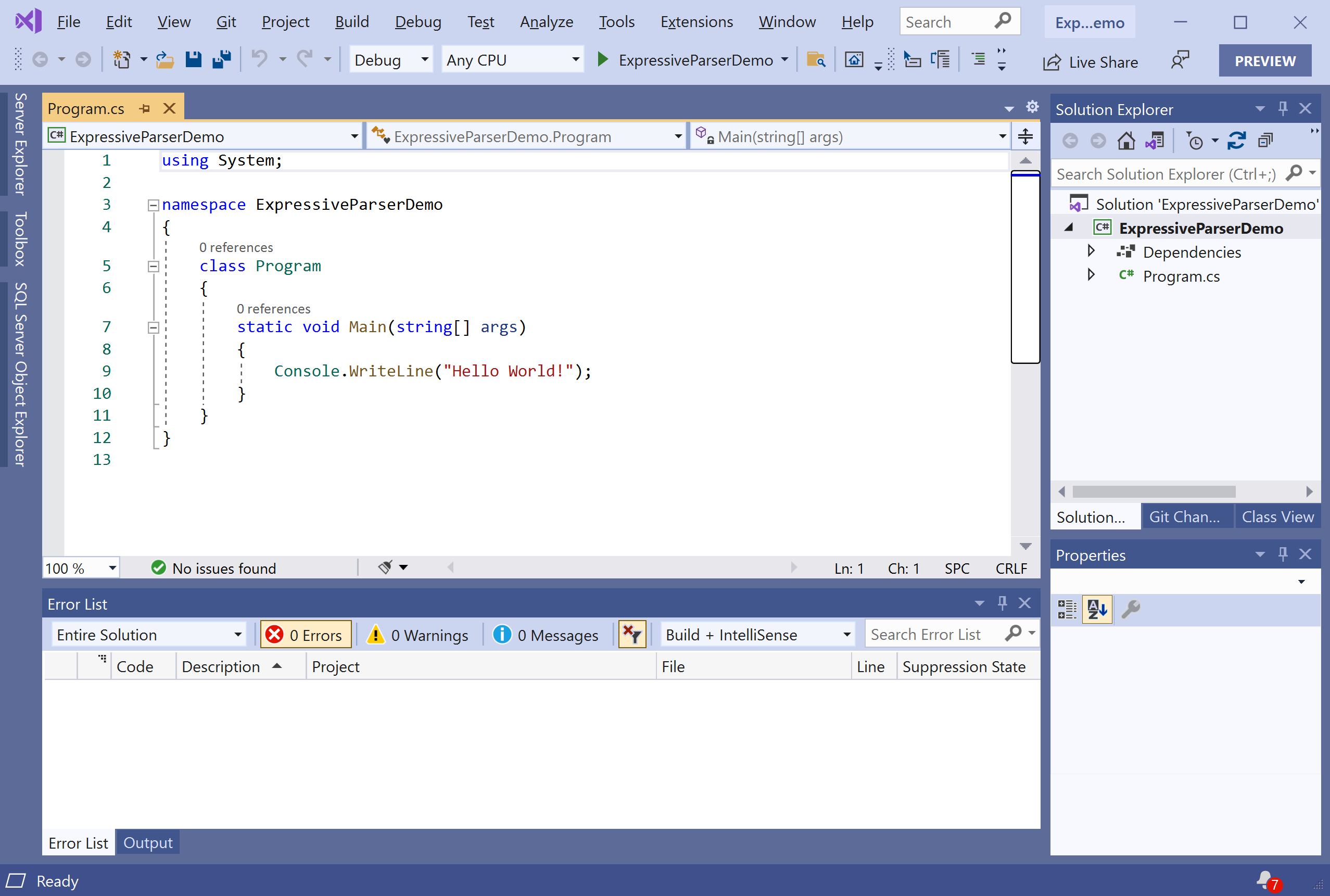Click the Save All toolbar icon
This screenshot has width=1330, height=896.
222,59
